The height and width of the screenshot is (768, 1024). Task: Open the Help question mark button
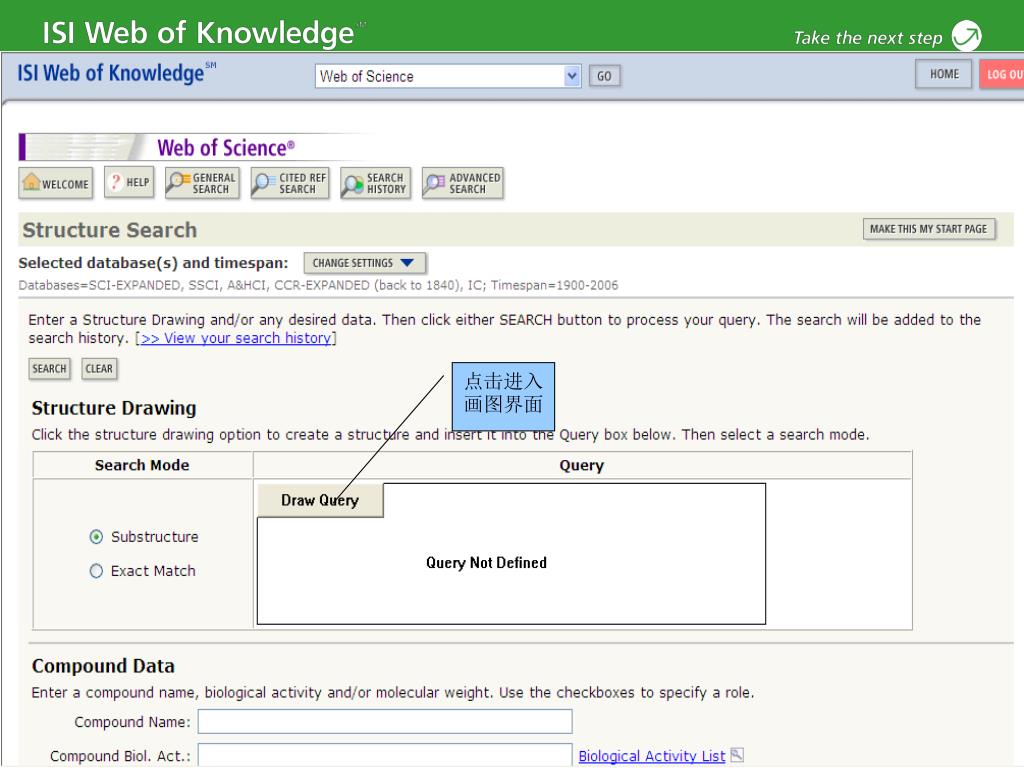129,182
